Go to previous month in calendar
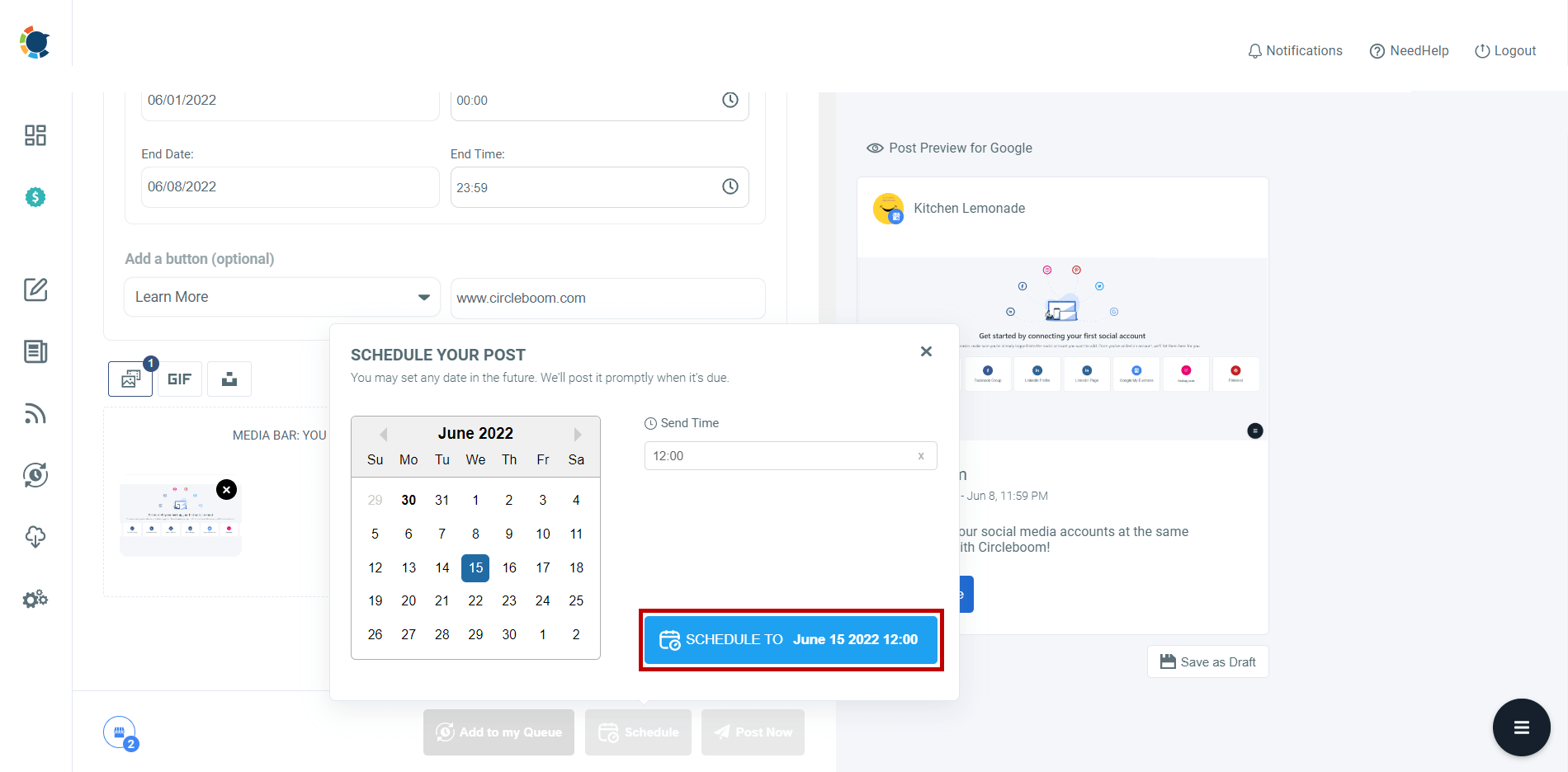1568x772 pixels. 383,433
